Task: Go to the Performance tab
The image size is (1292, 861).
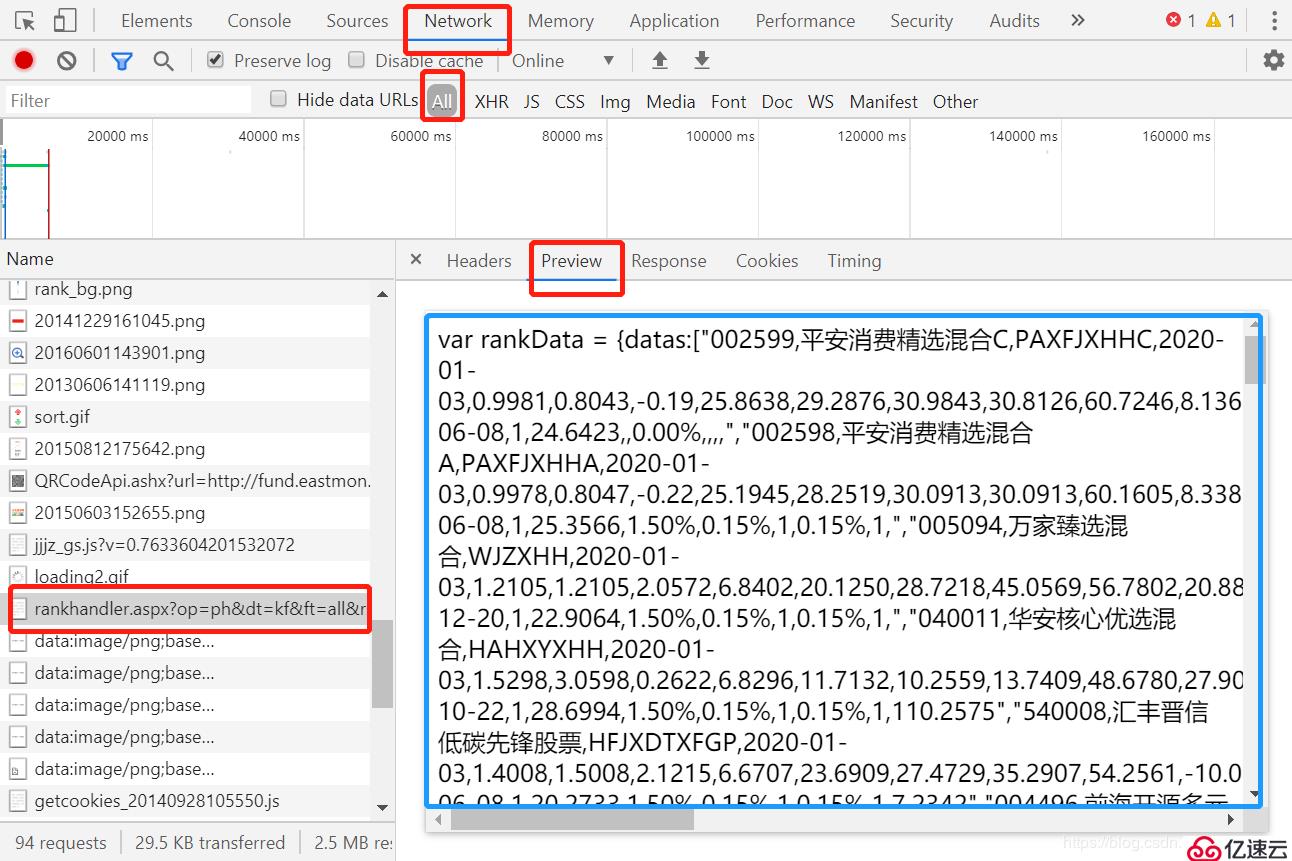Action: coord(805,21)
